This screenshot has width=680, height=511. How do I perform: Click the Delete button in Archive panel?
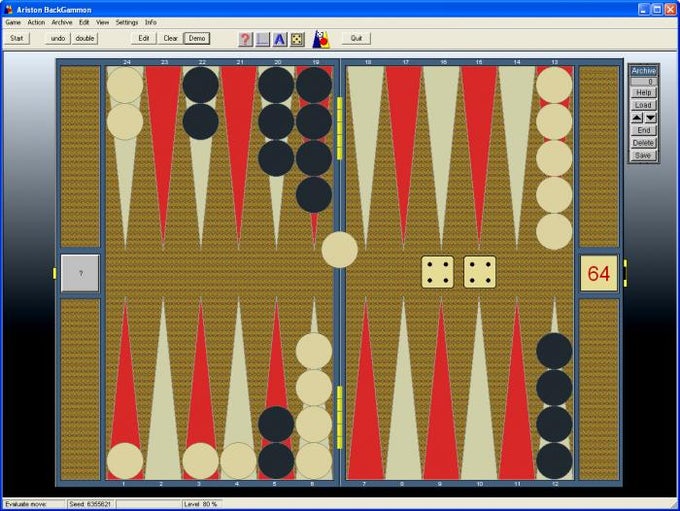644,143
